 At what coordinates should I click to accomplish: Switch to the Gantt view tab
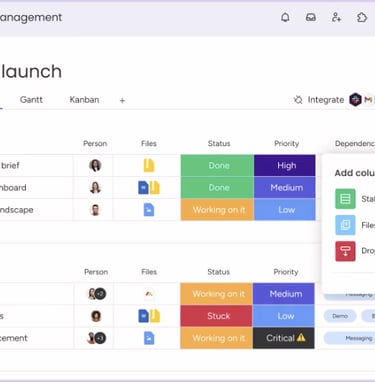point(31,100)
